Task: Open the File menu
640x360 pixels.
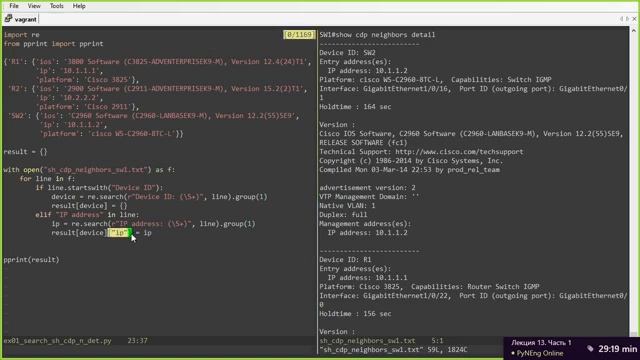Action: coord(14,6)
